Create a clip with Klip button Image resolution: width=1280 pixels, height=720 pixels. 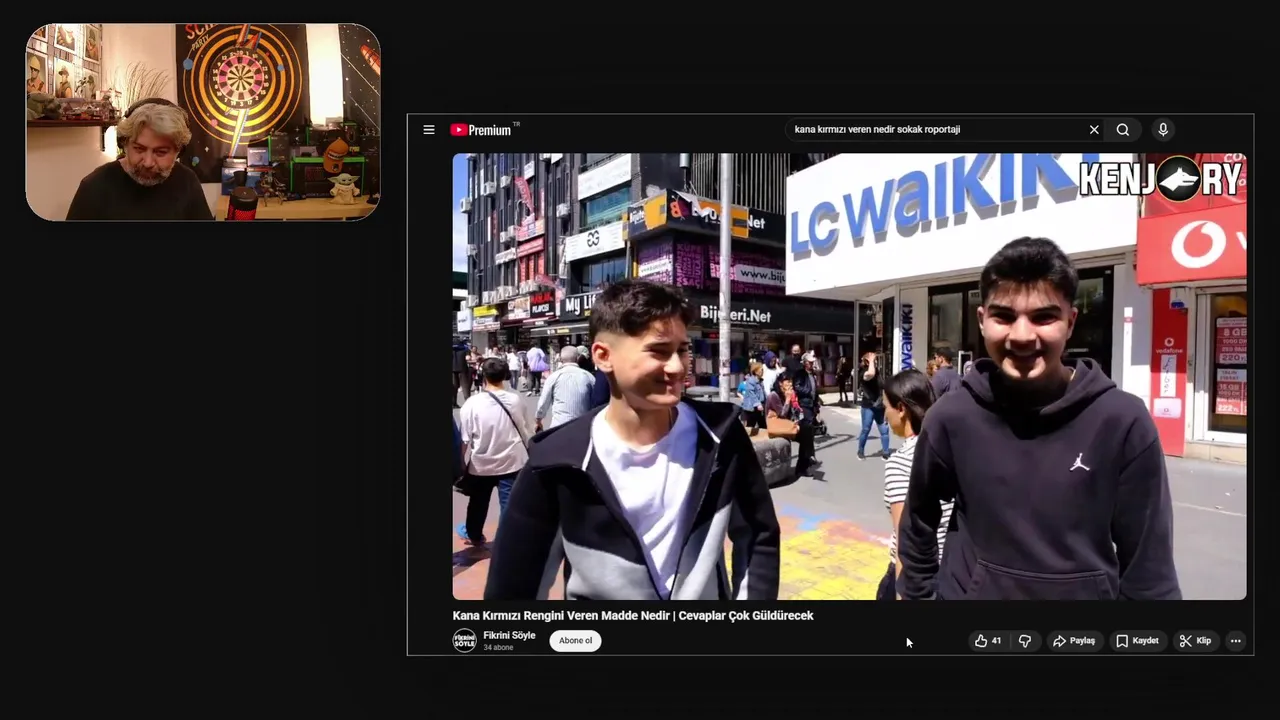[1195, 641]
